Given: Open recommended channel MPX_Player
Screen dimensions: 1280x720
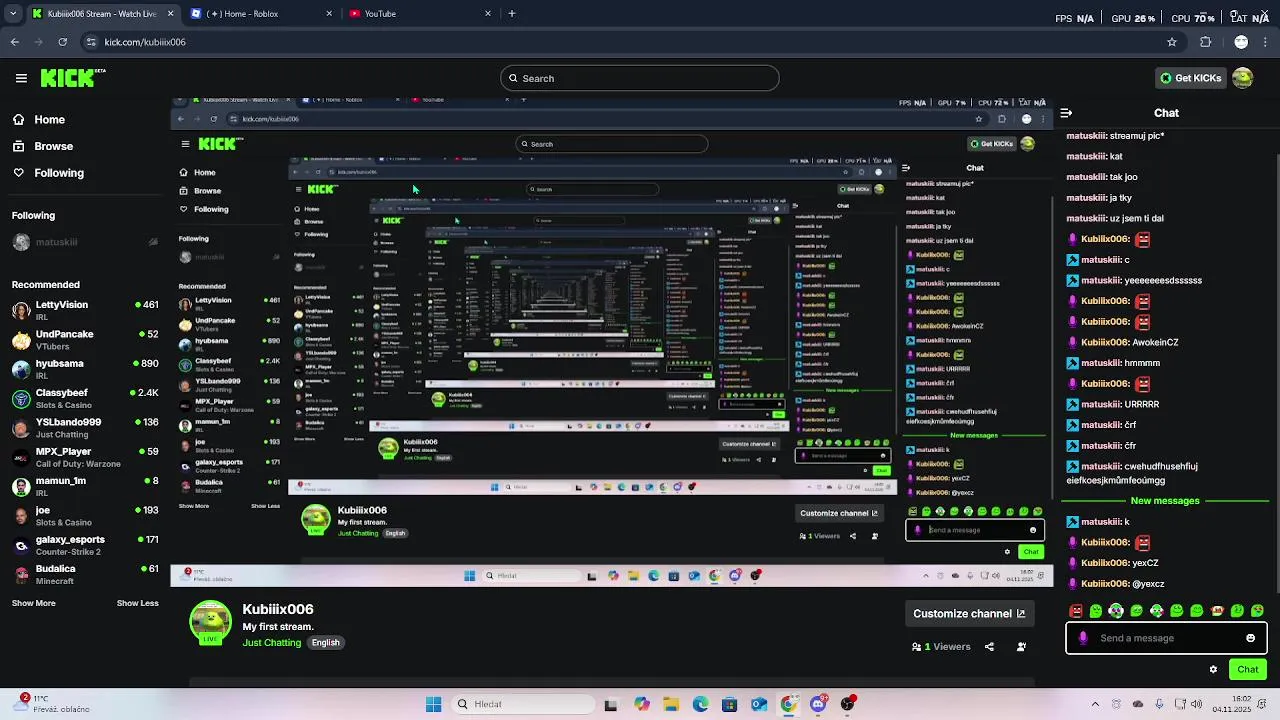Looking at the screenshot, I should click(x=85, y=457).
